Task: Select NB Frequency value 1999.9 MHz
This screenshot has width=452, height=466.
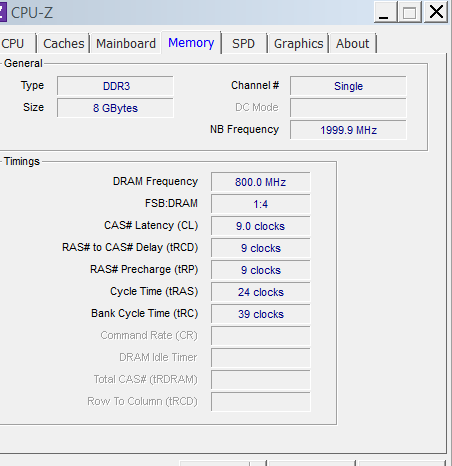Action: pyautogui.click(x=348, y=130)
